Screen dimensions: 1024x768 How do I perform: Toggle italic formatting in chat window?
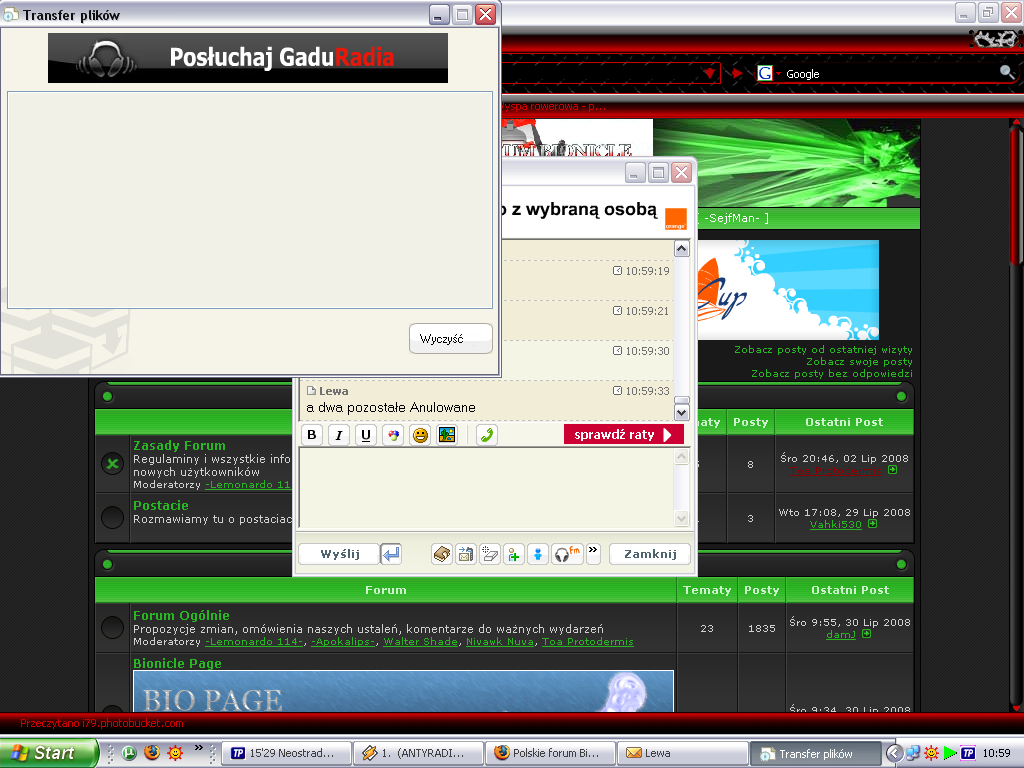pos(338,435)
